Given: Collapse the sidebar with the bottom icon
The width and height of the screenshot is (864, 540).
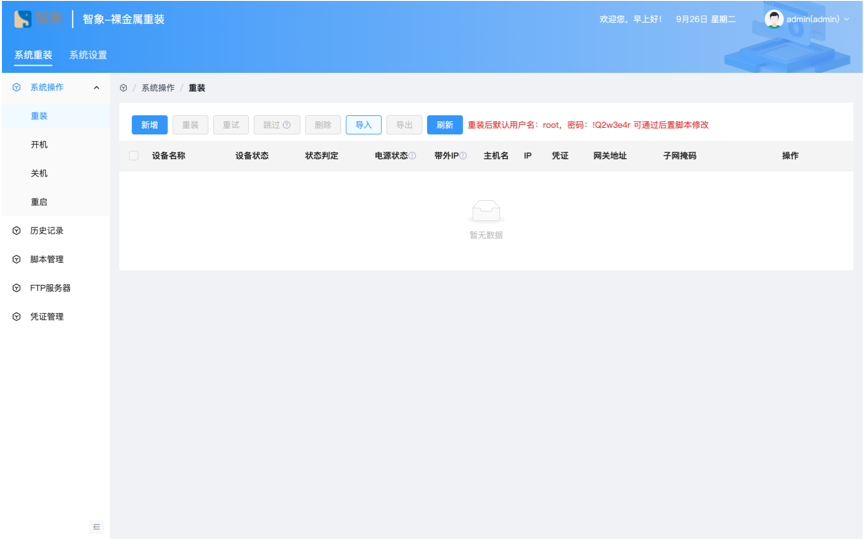Looking at the screenshot, I should tap(96, 526).
